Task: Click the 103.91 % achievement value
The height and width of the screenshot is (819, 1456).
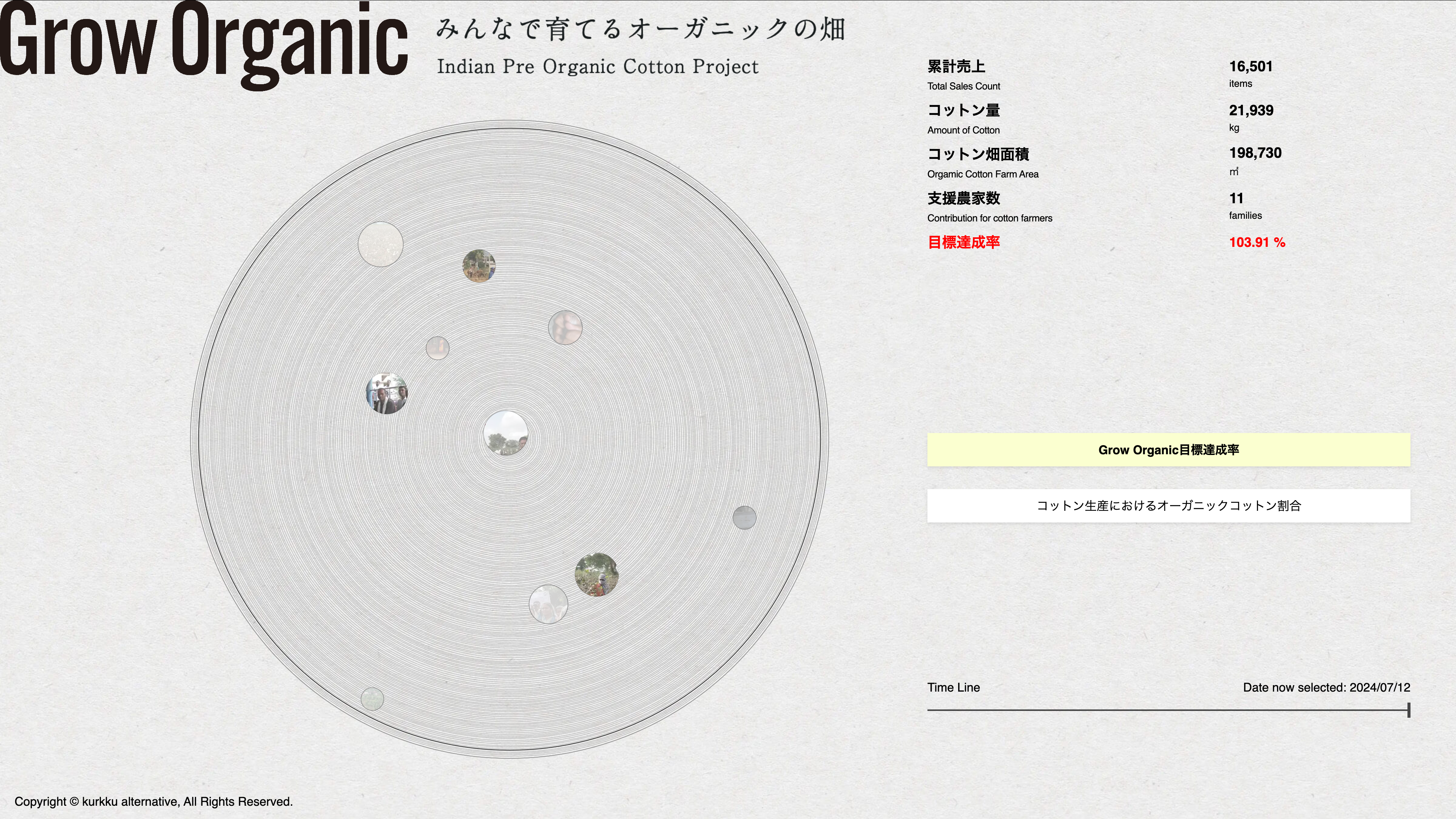Action: pyautogui.click(x=1257, y=243)
